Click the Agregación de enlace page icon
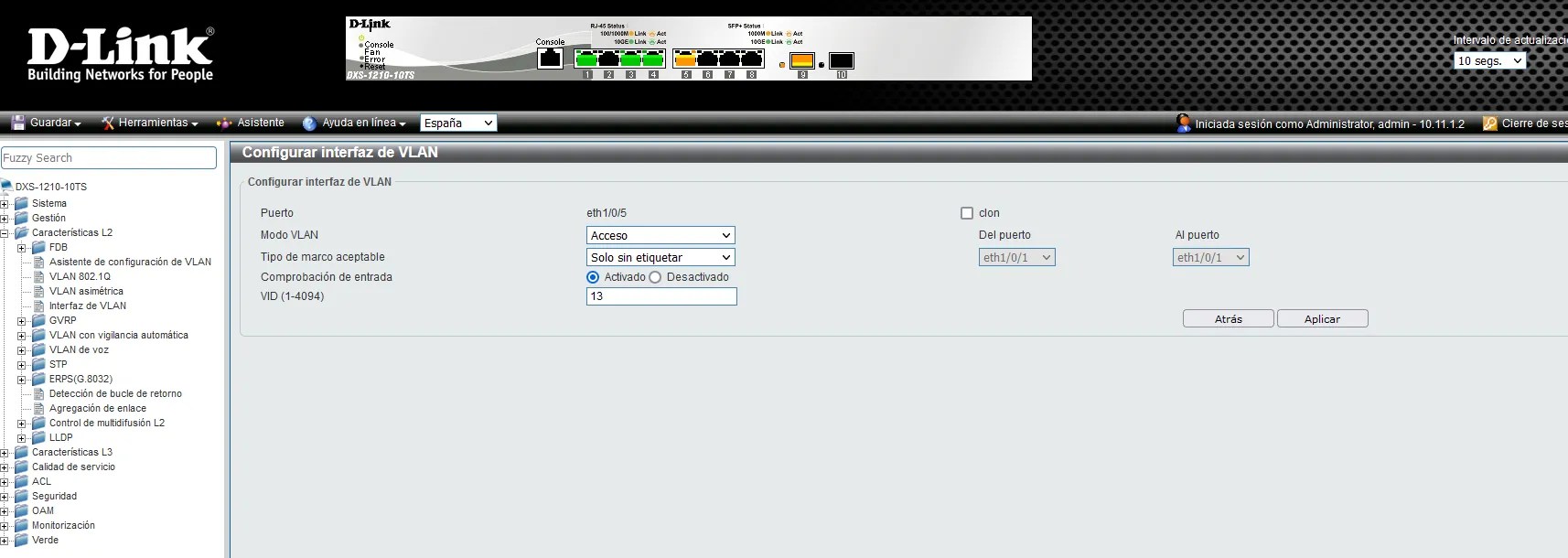 (x=39, y=408)
